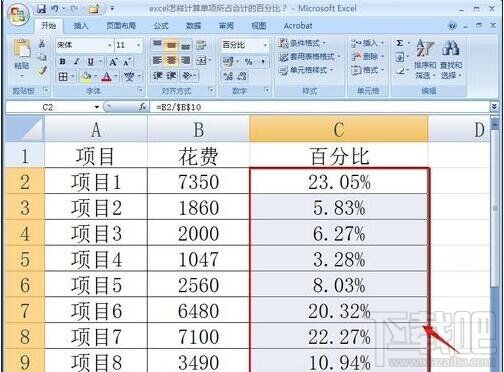504x372 pixels.
Task: Open the 百分比 number format dropdown
Action: (x=265, y=45)
